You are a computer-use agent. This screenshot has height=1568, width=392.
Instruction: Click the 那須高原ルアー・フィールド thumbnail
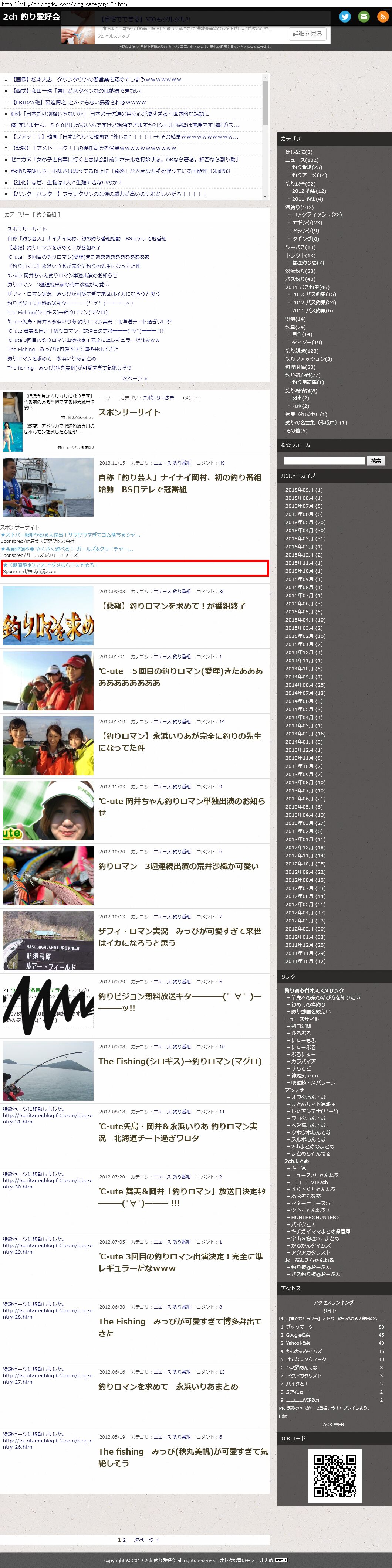coord(48,941)
